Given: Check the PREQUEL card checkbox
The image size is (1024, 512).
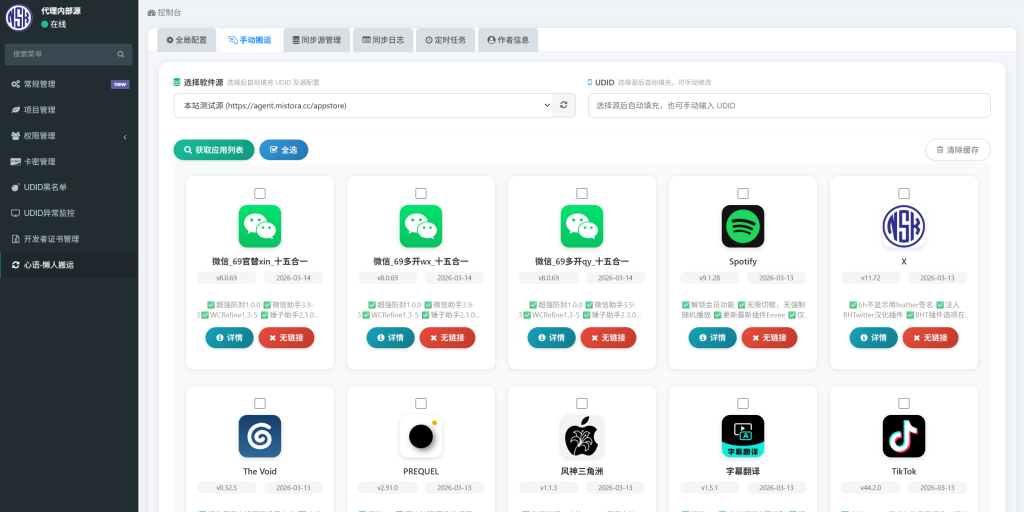Looking at the screenshot, I should pos(421,403).
